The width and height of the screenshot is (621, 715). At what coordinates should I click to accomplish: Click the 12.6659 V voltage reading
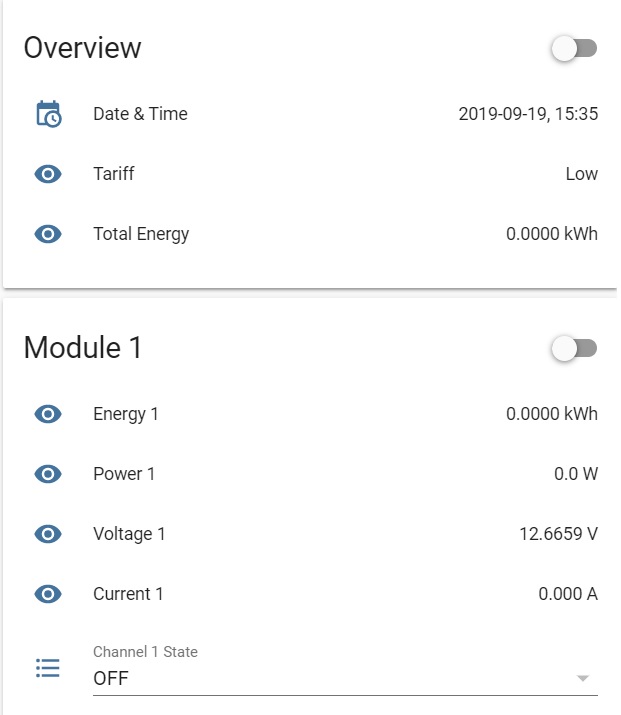[x=559, y=534]
